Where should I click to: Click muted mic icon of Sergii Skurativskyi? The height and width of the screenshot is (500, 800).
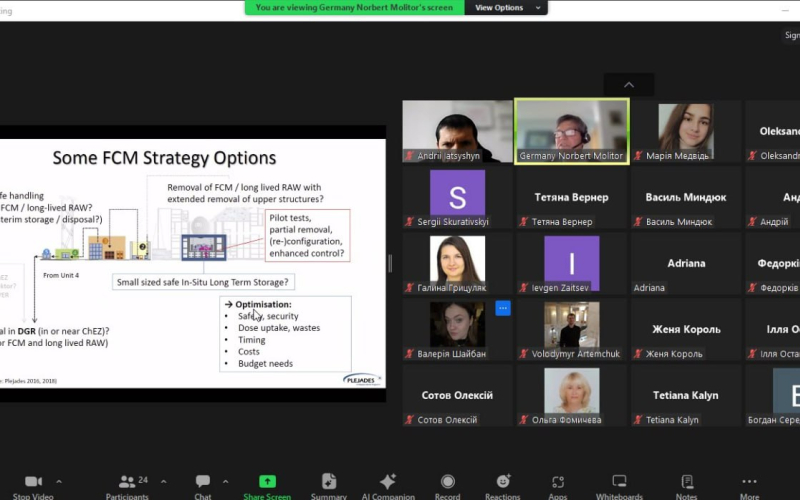(409, 221)
